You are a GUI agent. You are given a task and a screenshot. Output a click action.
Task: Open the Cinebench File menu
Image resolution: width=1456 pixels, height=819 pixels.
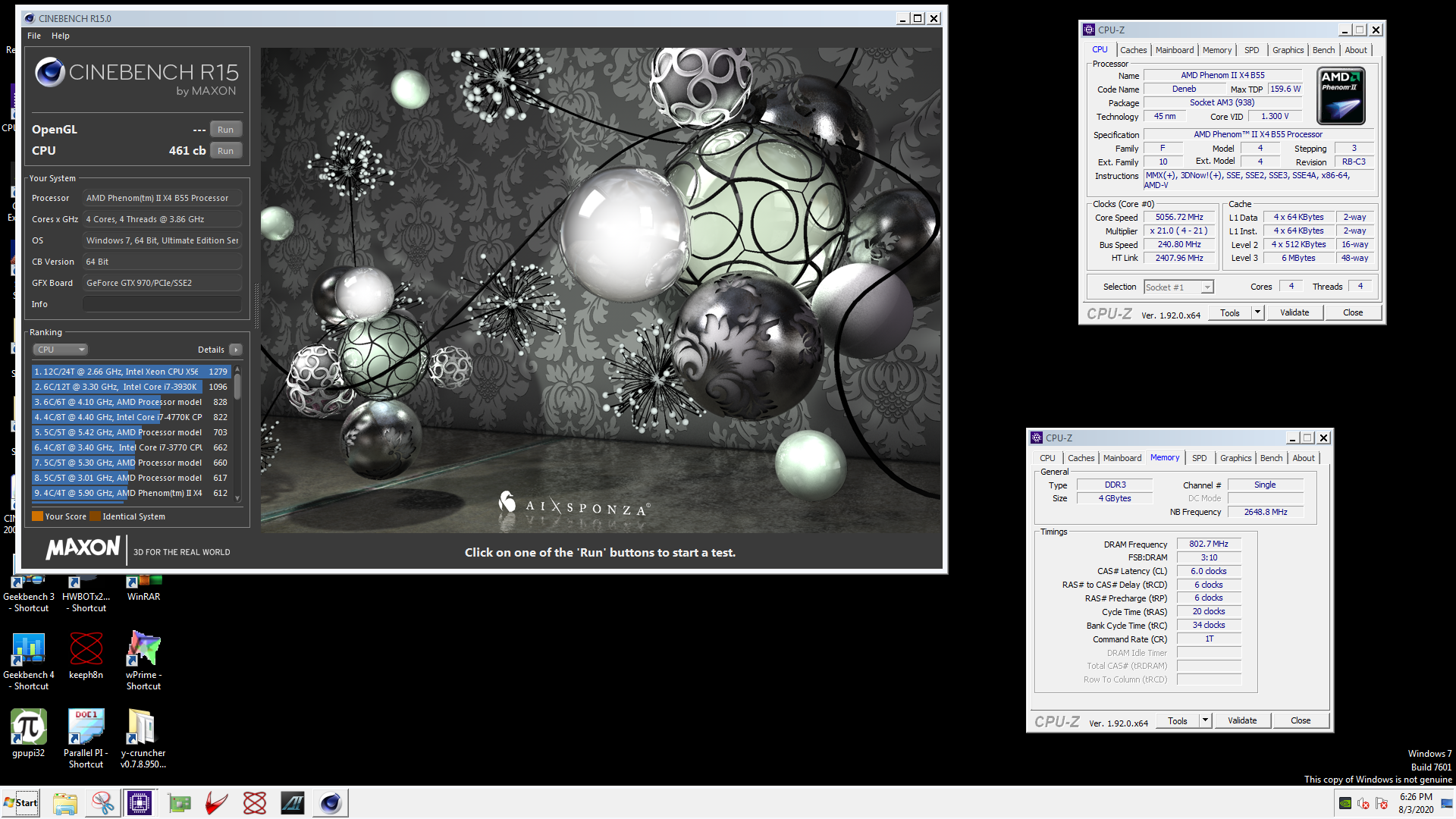pos(34,36)
